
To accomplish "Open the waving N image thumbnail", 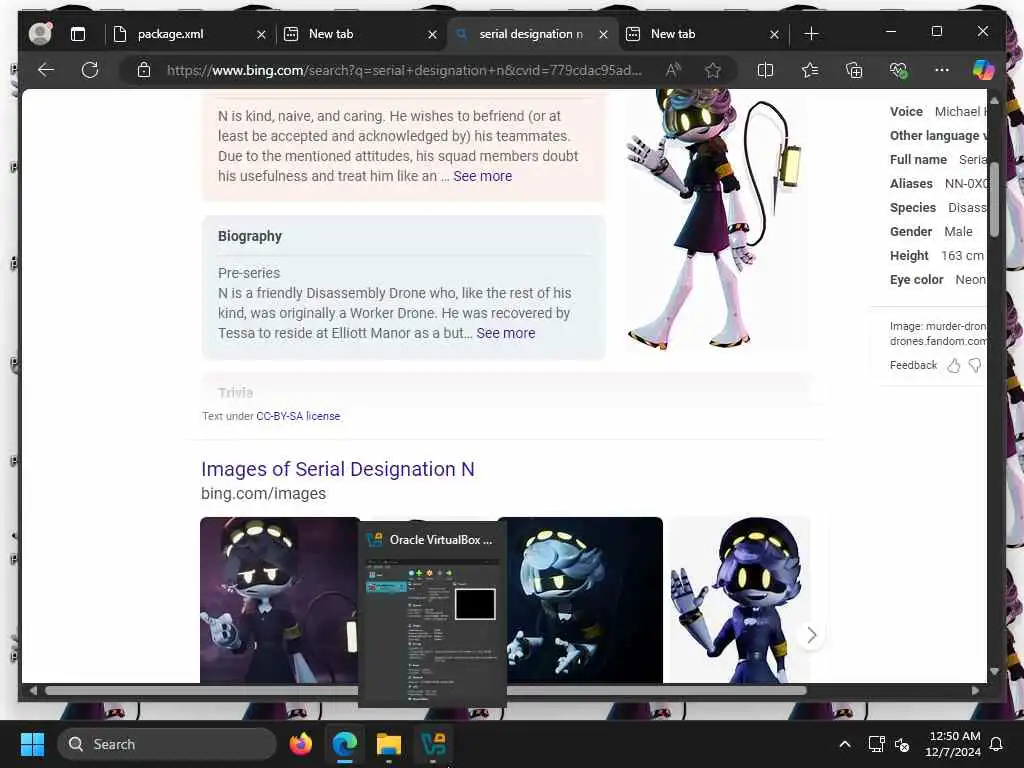I will 739,600.
